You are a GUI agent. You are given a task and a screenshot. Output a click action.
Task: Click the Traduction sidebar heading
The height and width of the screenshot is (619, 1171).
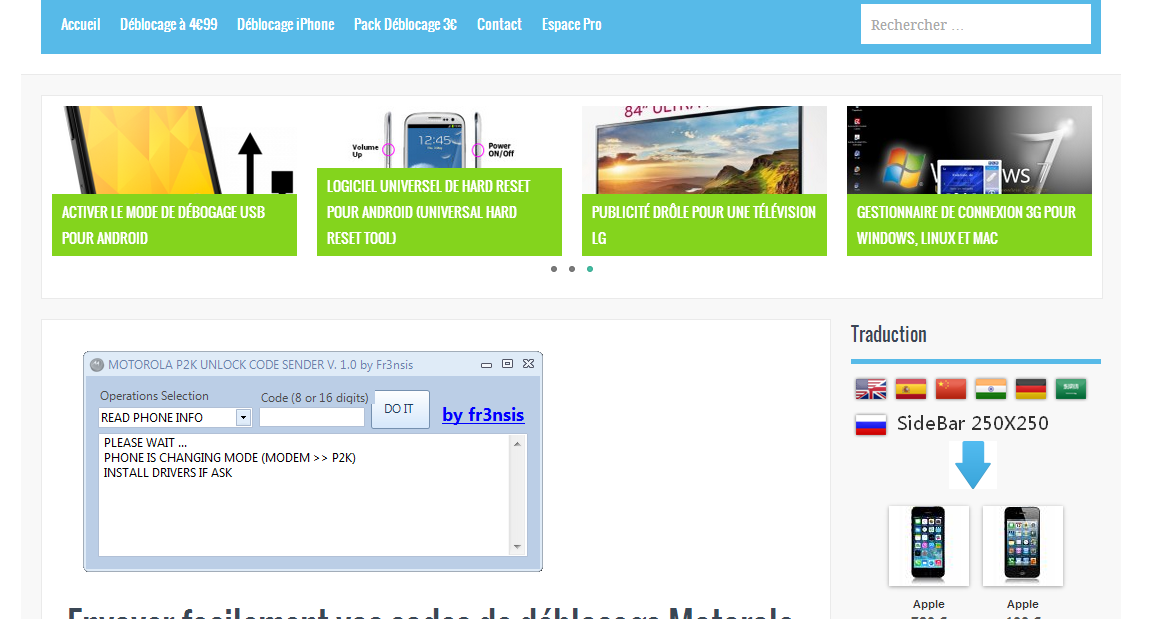889,334
